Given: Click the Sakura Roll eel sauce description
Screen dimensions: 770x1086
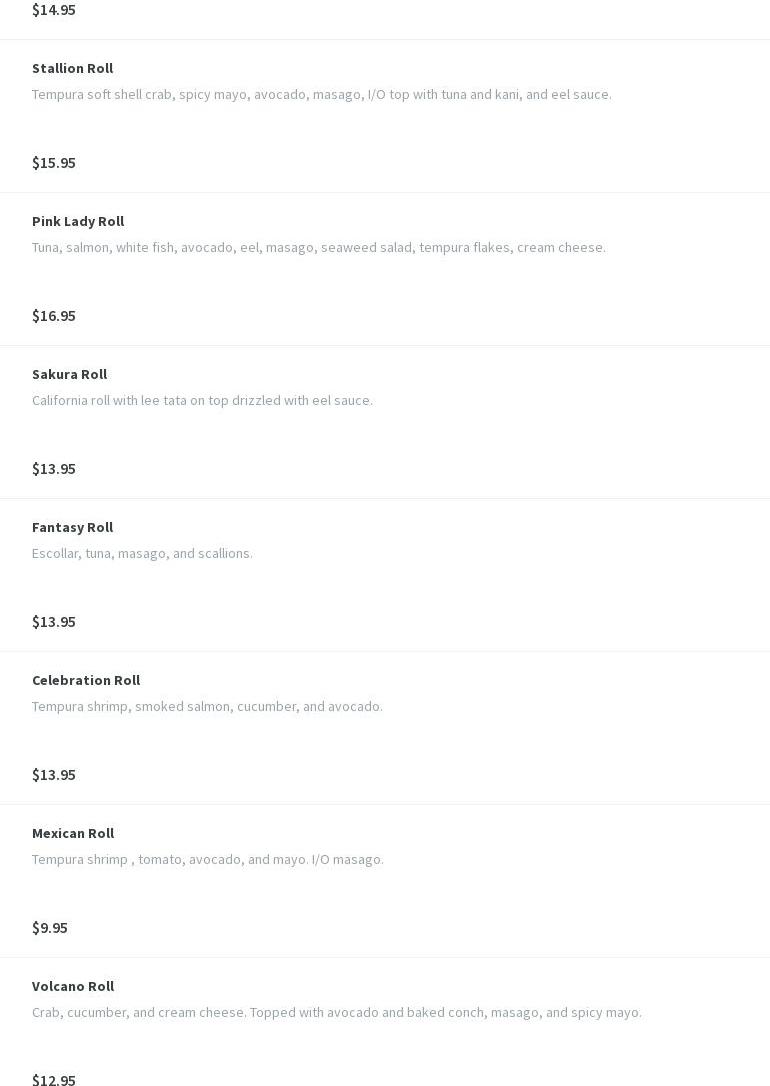Looking at the screenshot, I should point(202,400).
